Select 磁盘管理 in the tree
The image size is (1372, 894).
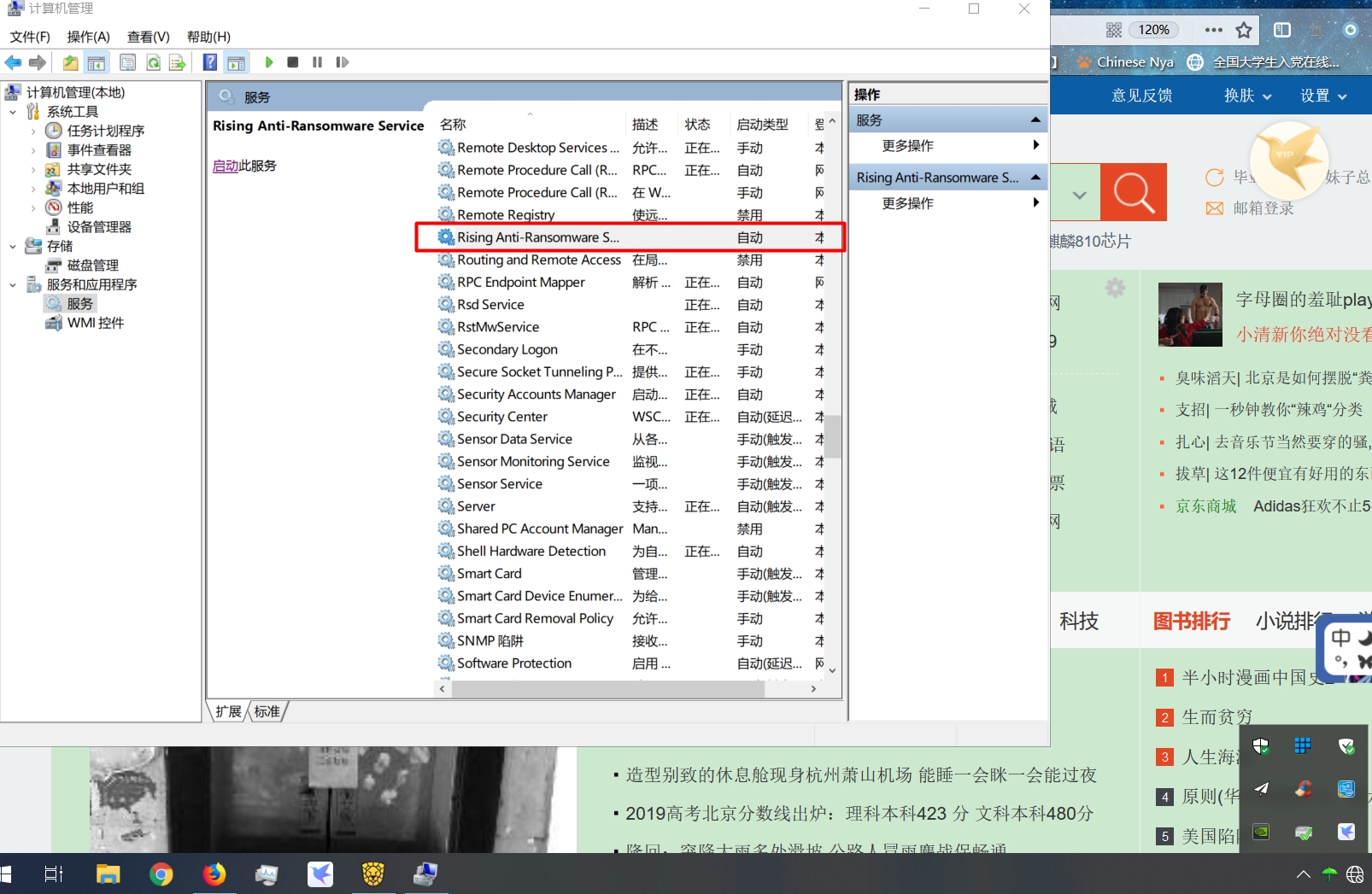[x=92, y=266]
